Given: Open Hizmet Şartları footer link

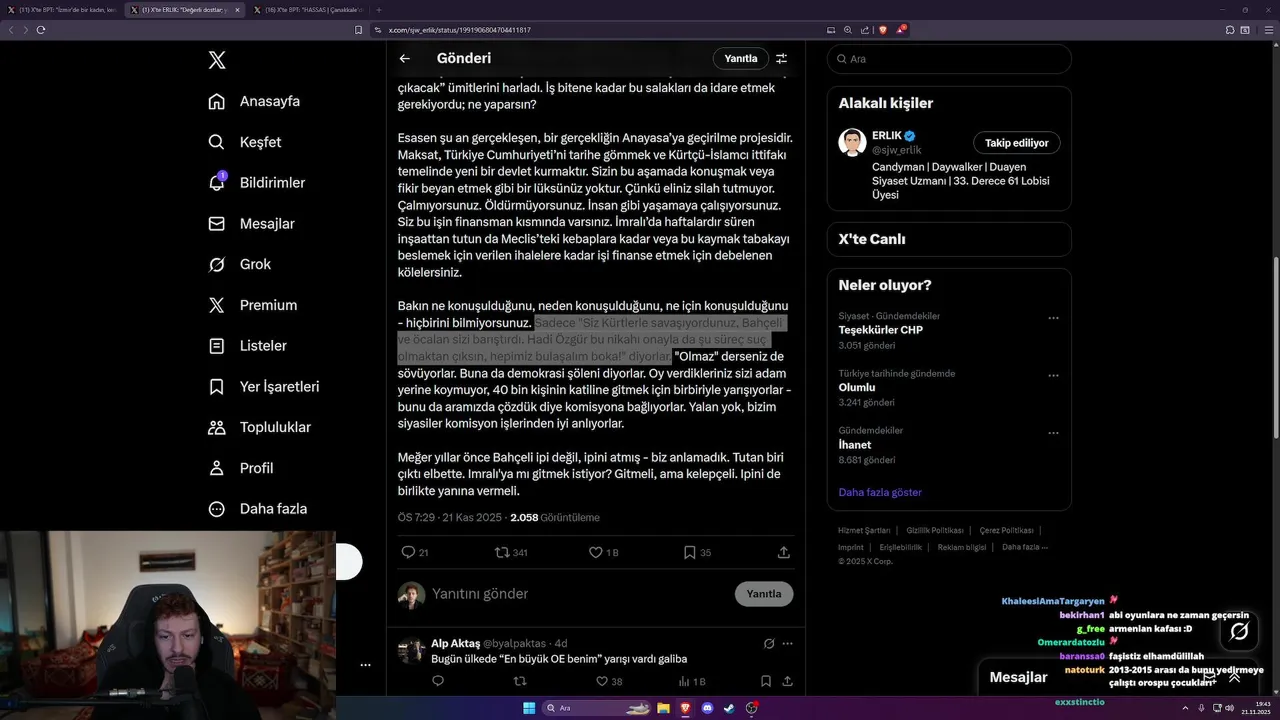Looking at the screenshot, I should 864,530.
